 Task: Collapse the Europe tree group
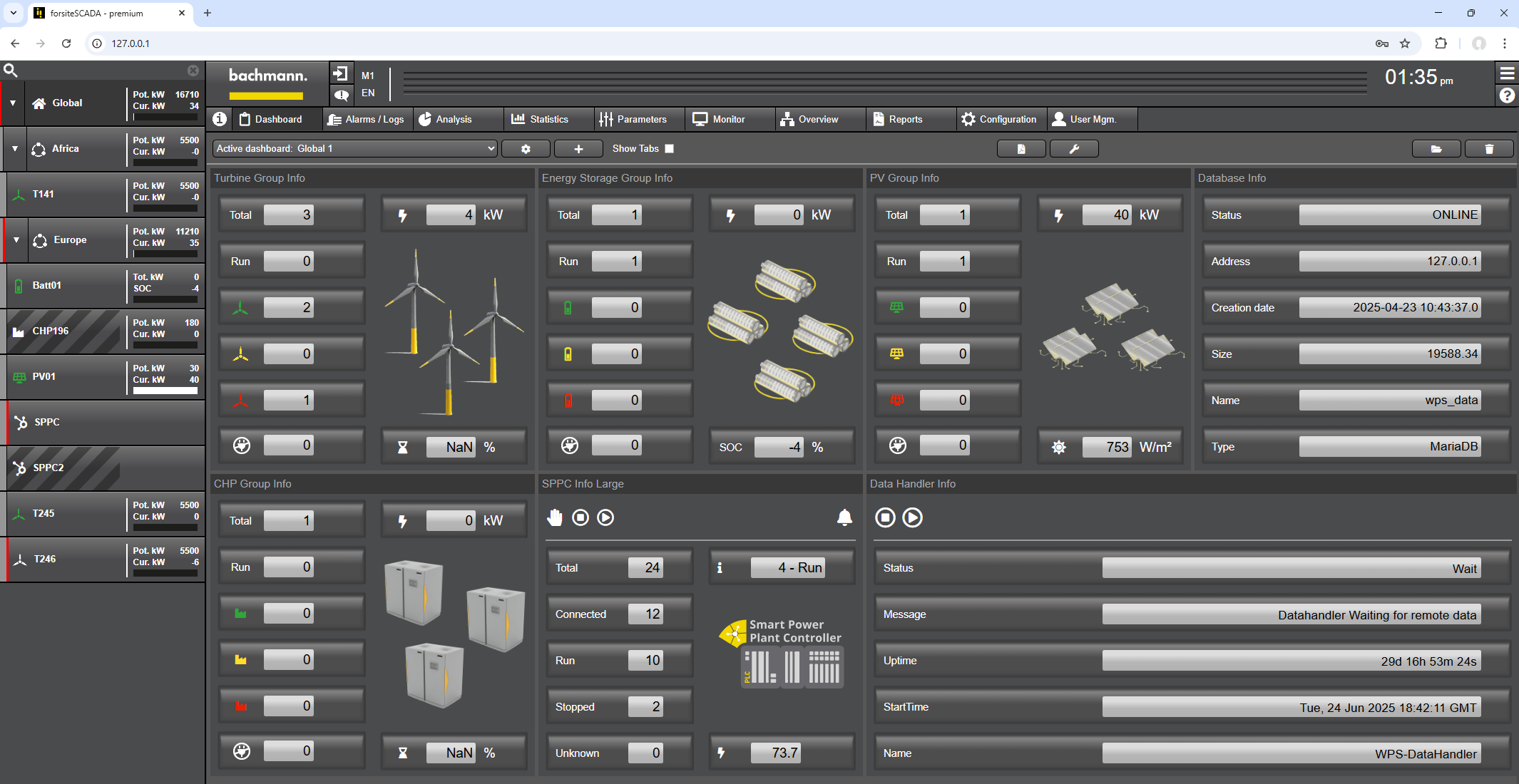pyautogui.click(x=16, y=240)
